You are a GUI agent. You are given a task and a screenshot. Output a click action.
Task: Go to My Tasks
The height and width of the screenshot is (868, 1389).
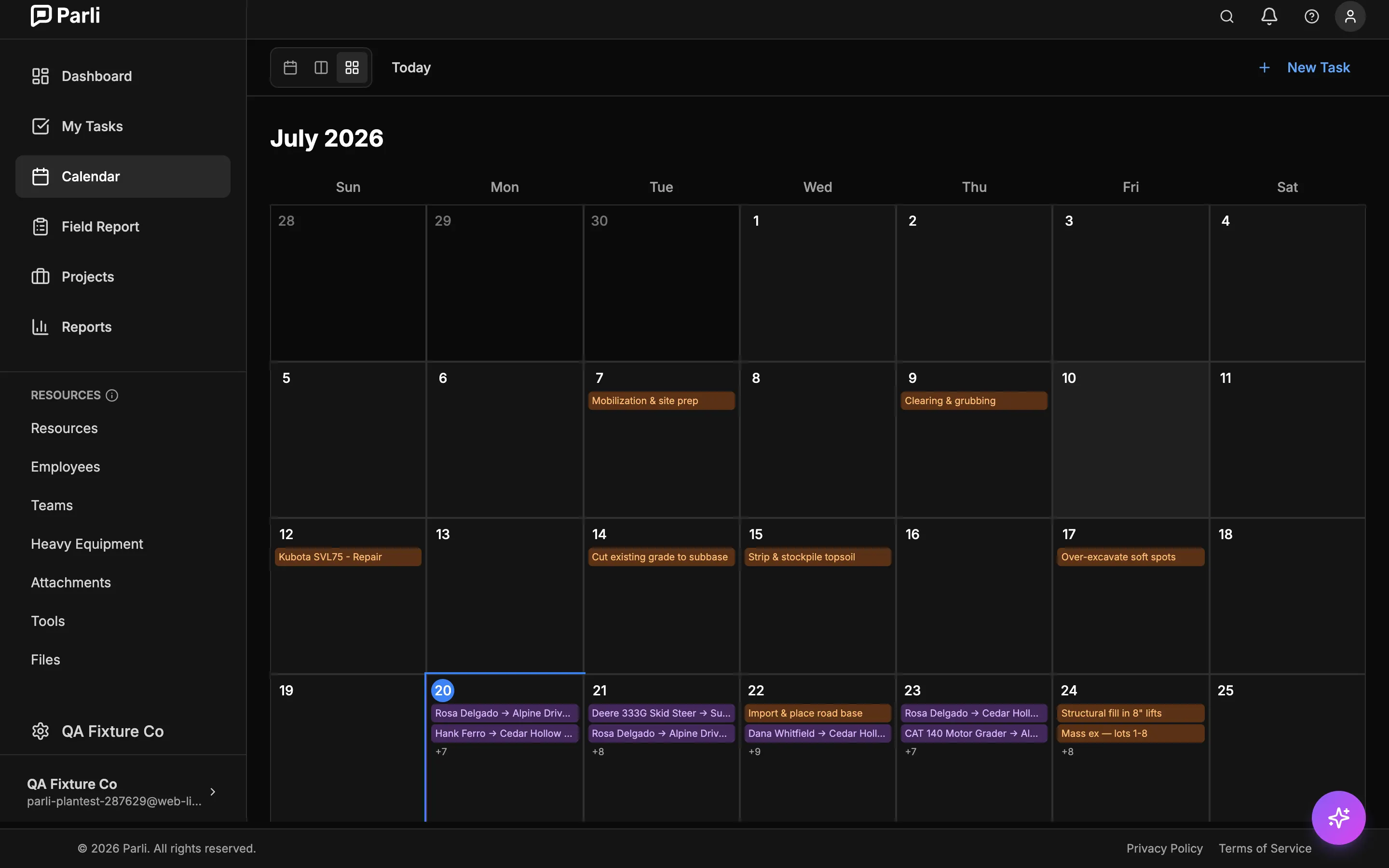123,126
